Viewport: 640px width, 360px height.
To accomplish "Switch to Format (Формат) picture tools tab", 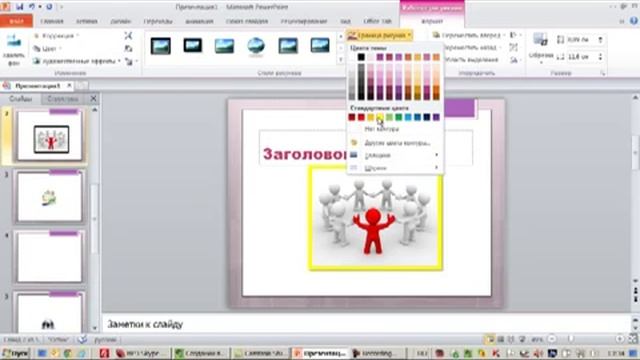I will 432,21.
